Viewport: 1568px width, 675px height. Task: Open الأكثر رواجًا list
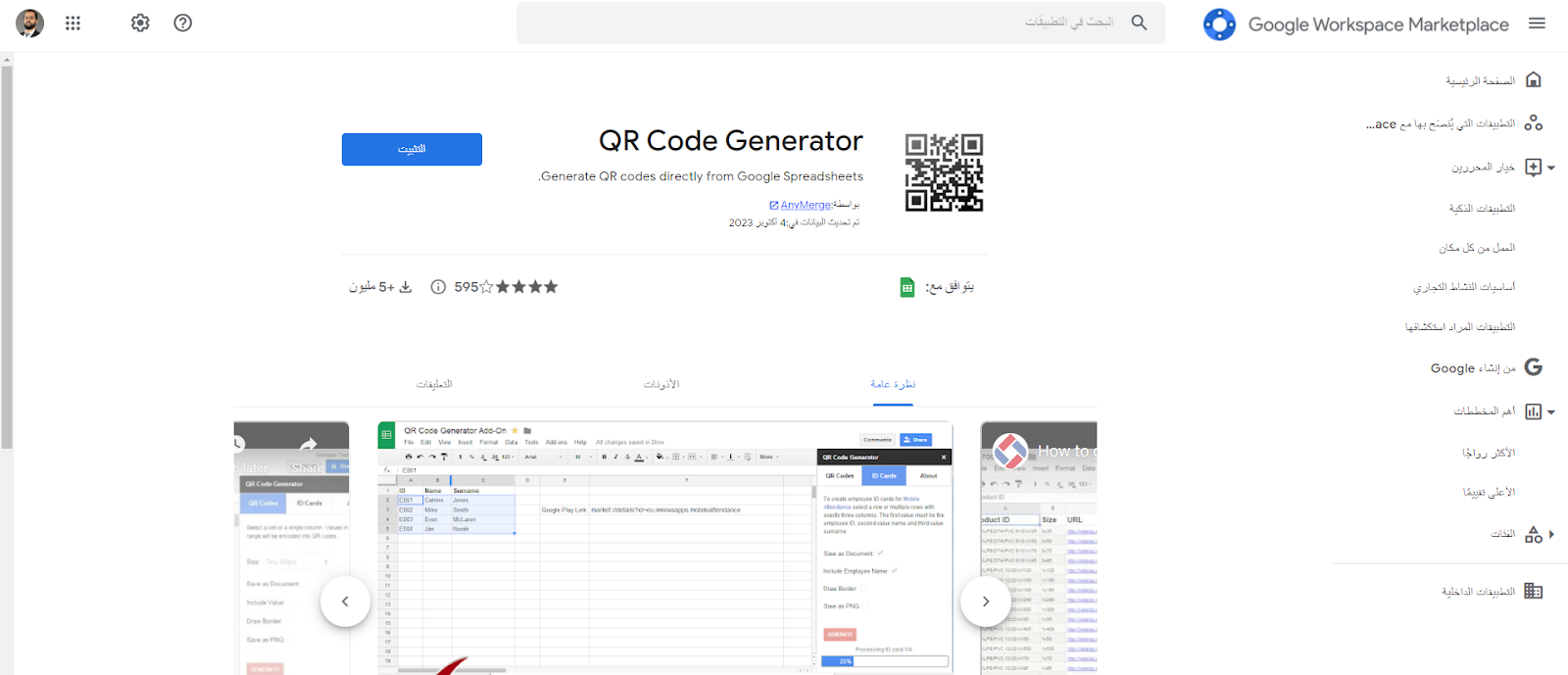click(x=1489, y=453)
